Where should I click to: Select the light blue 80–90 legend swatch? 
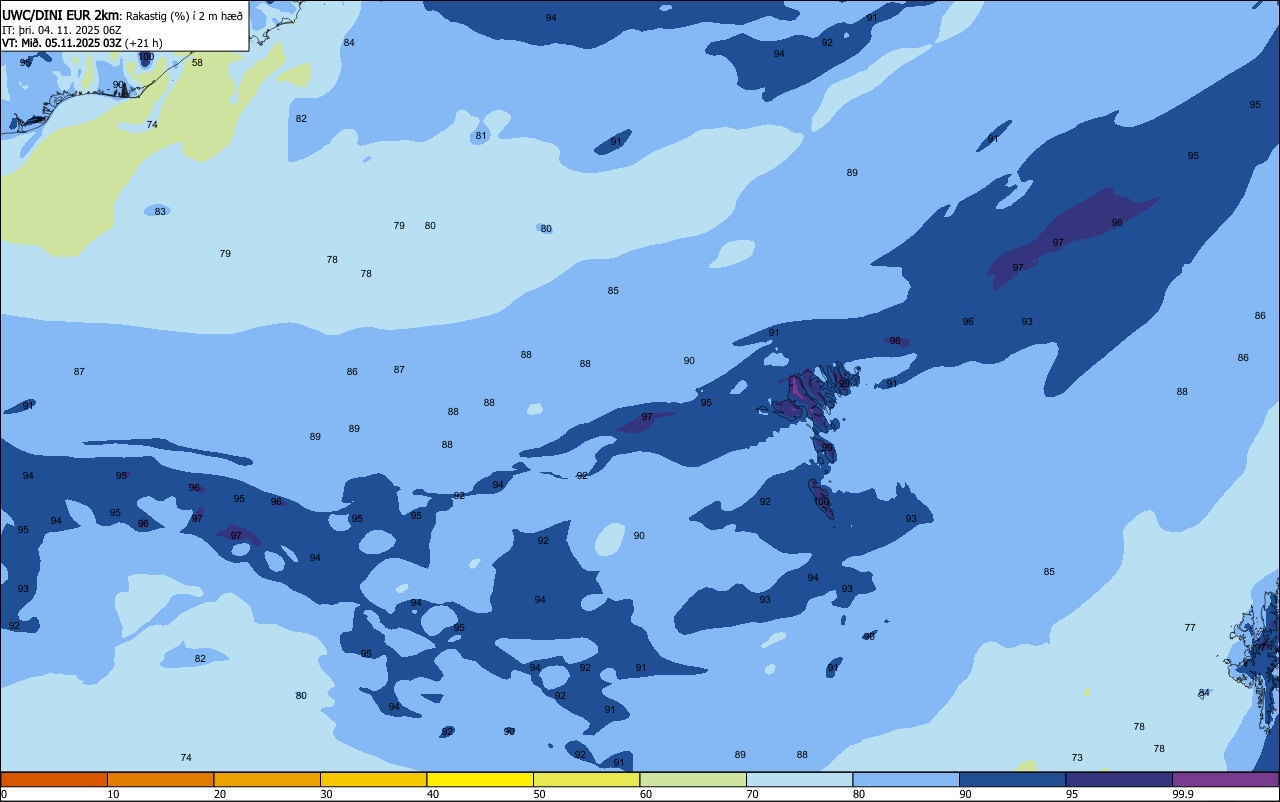point(906,779)
